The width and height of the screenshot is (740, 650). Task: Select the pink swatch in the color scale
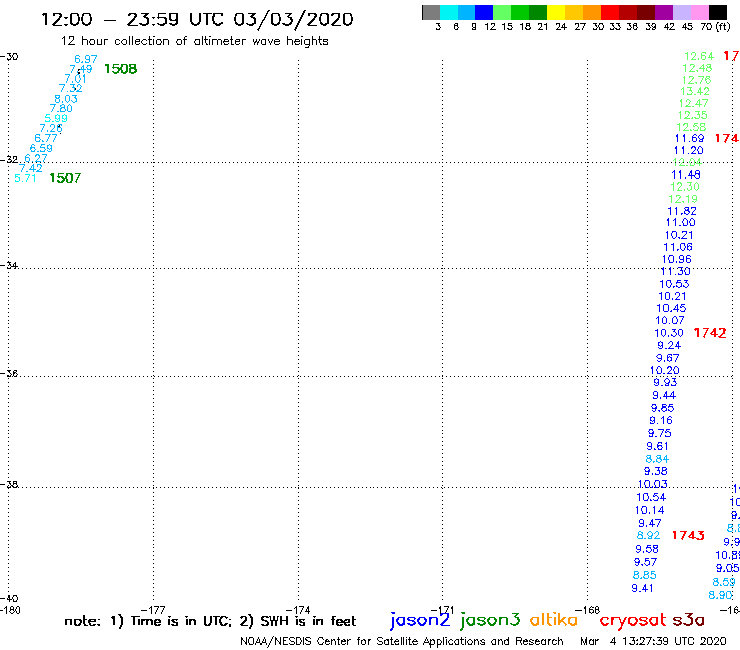click(699, 12)
